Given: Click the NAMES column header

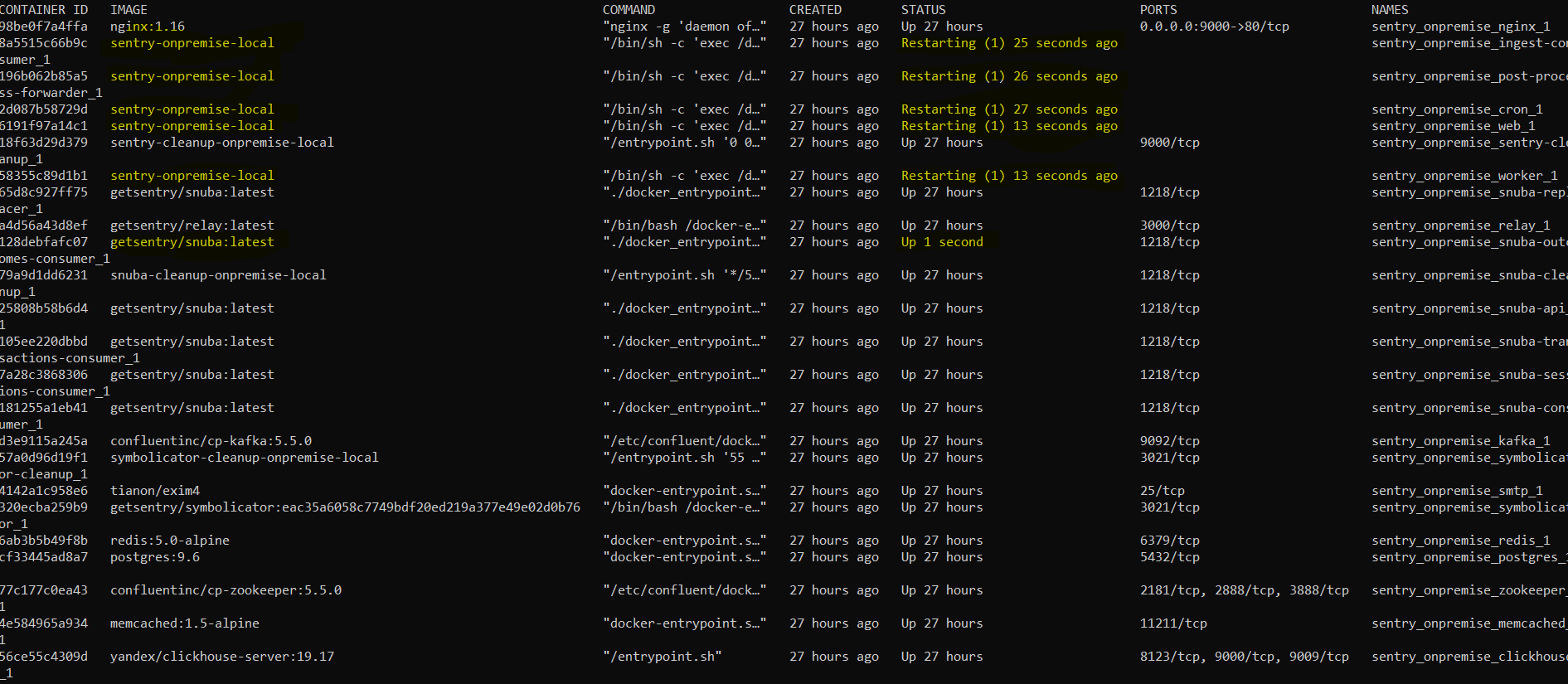Looking at the screenshot, I should (1390, 10).
